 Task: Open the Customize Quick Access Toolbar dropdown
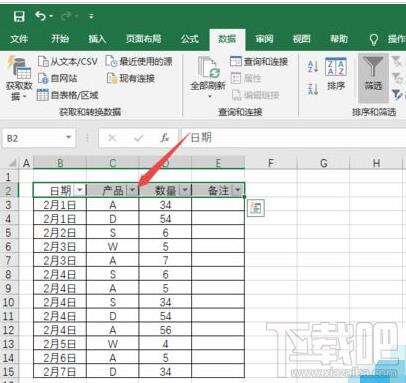point(91,16)
